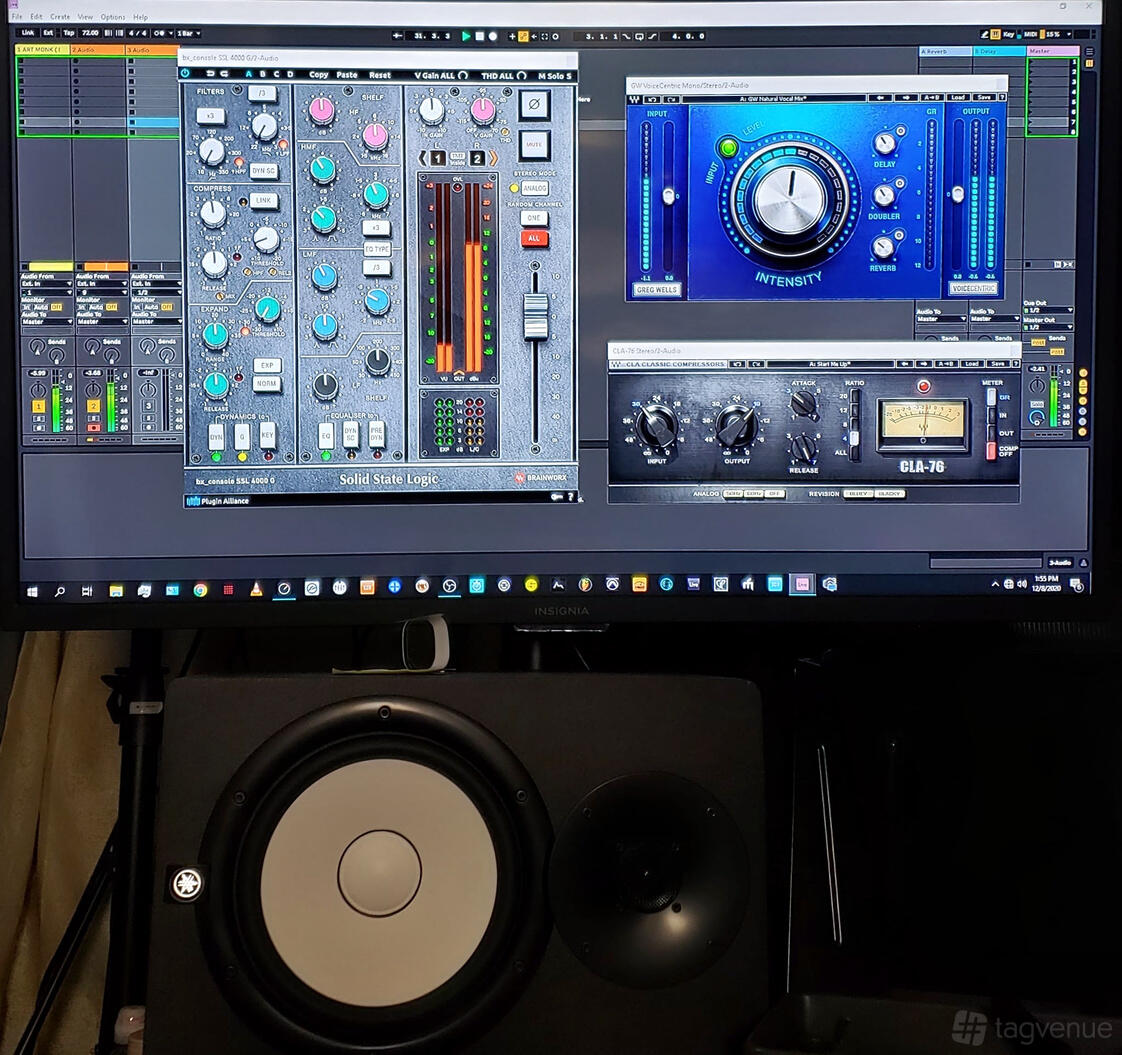
Task: Click Paste in SSL console toolbar
Action: tap(347, 74)
